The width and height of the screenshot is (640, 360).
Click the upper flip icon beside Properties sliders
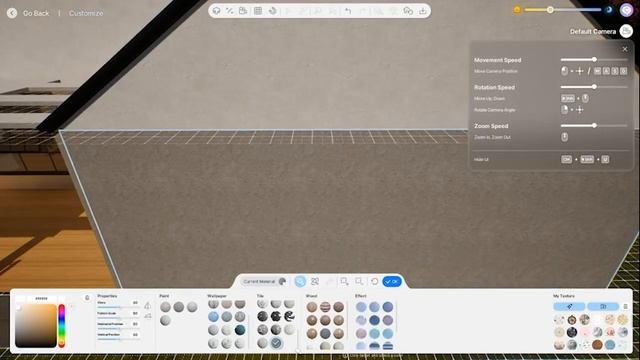pos(148,305)
